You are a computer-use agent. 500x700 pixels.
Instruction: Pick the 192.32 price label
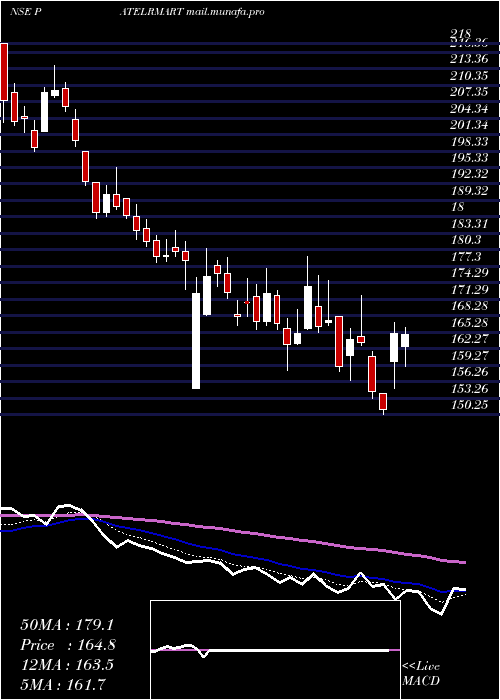(469, 175)
